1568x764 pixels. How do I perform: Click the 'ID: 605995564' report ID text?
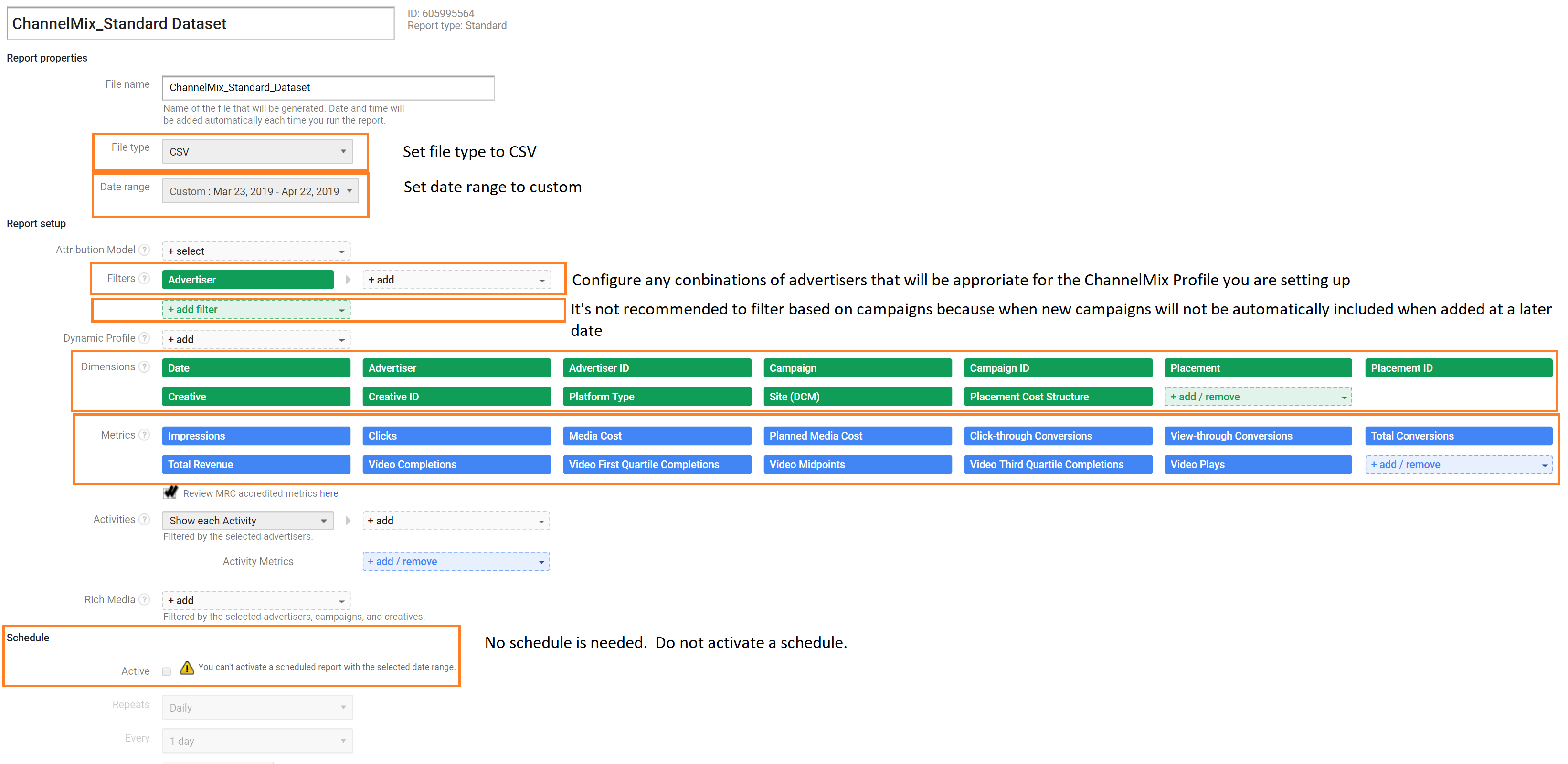pyautogui.click(x=441, y=13)
